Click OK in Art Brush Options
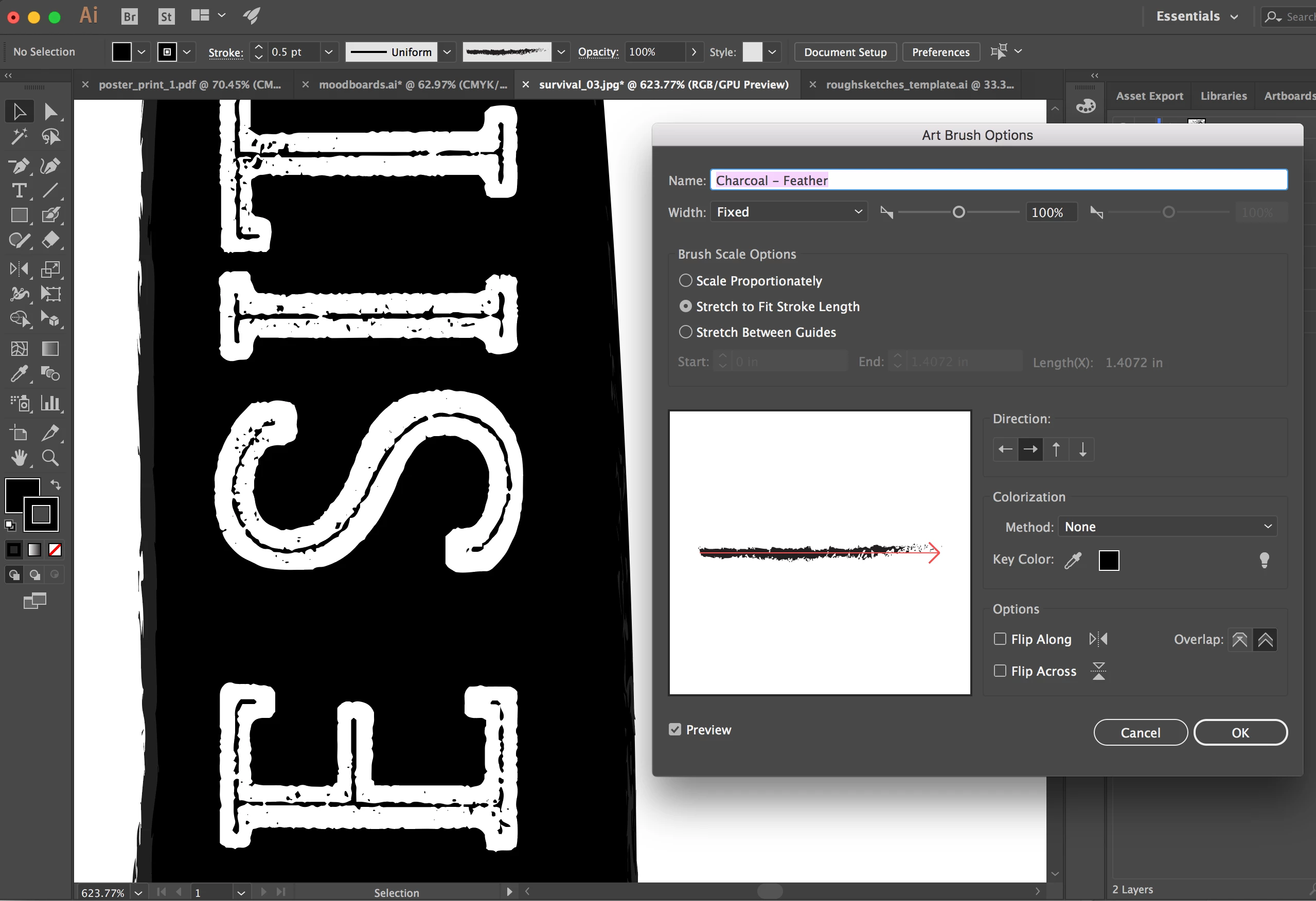This screenshot has width=1316, height=901. click(1239, 733)
